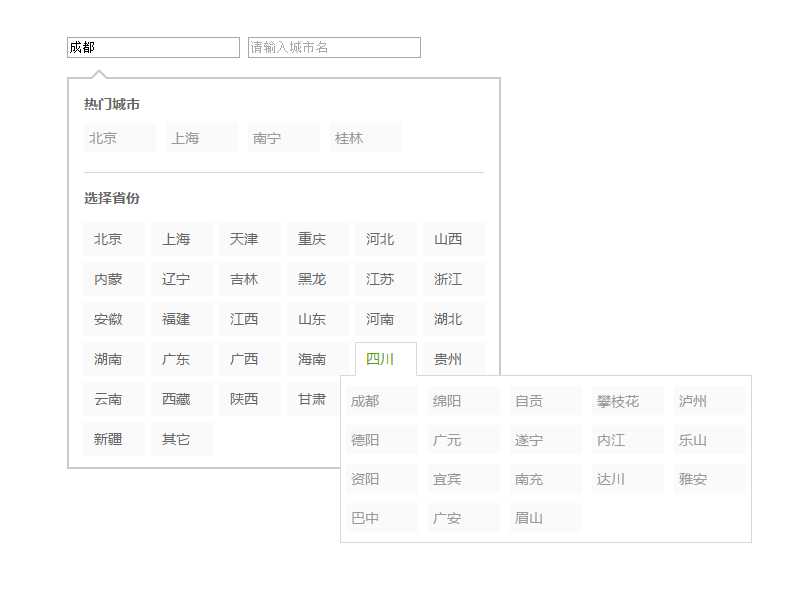Image resolution: width=802 pixels, height=597 pixels.
Task: Select the city 眉山
Action: 545,518
